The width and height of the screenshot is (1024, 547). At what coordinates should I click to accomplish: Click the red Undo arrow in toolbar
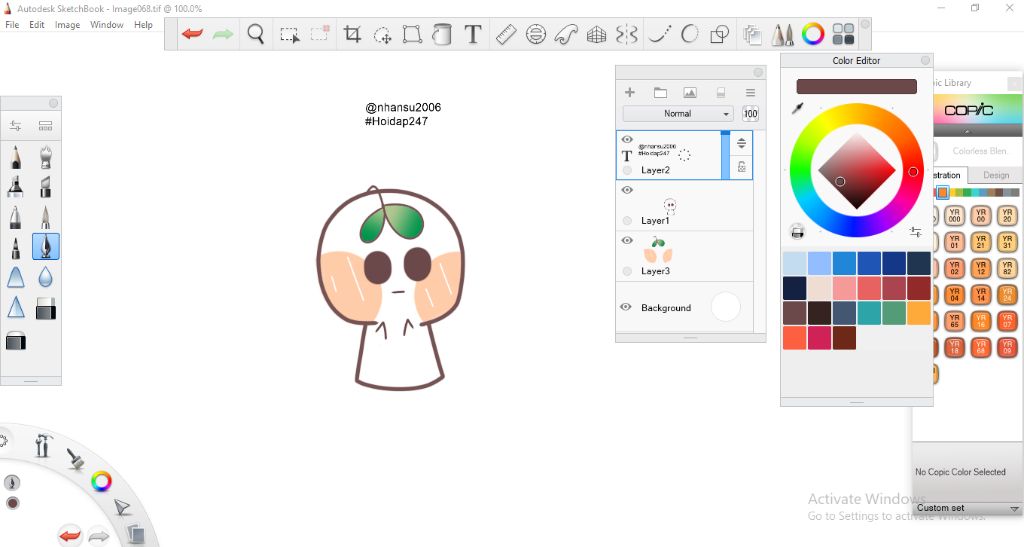tap(192, 34)
